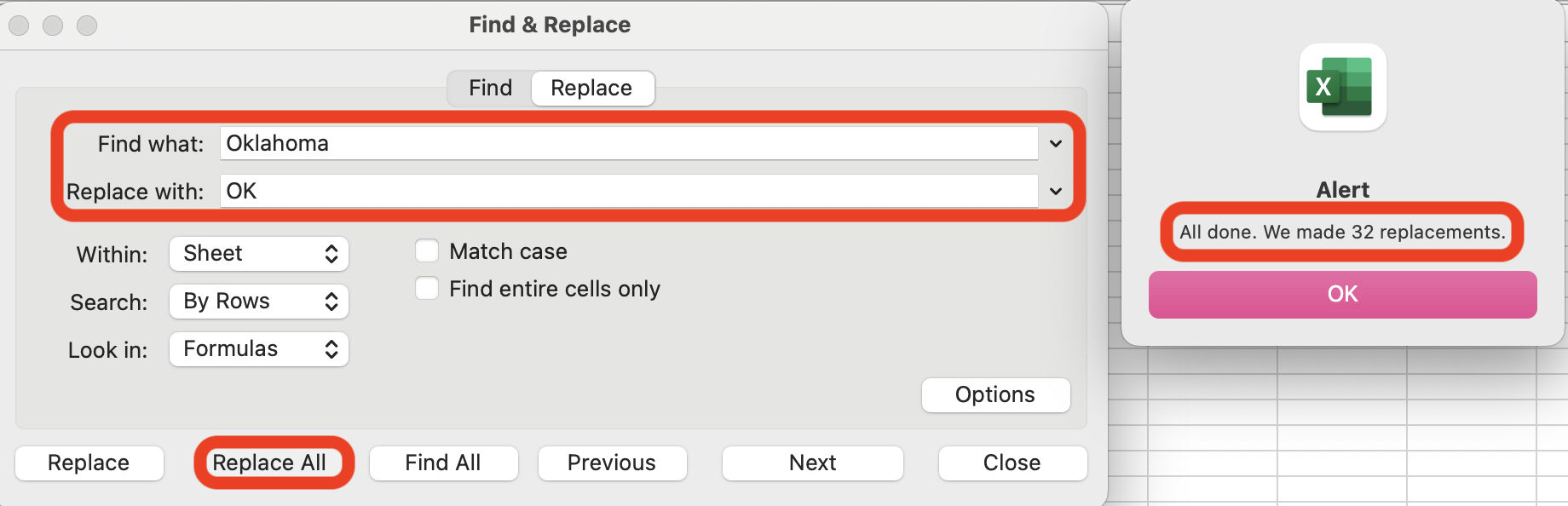This screenshot has width=1568, height=506.
Task: Click the Find All button
Action: tap(443, 463)
